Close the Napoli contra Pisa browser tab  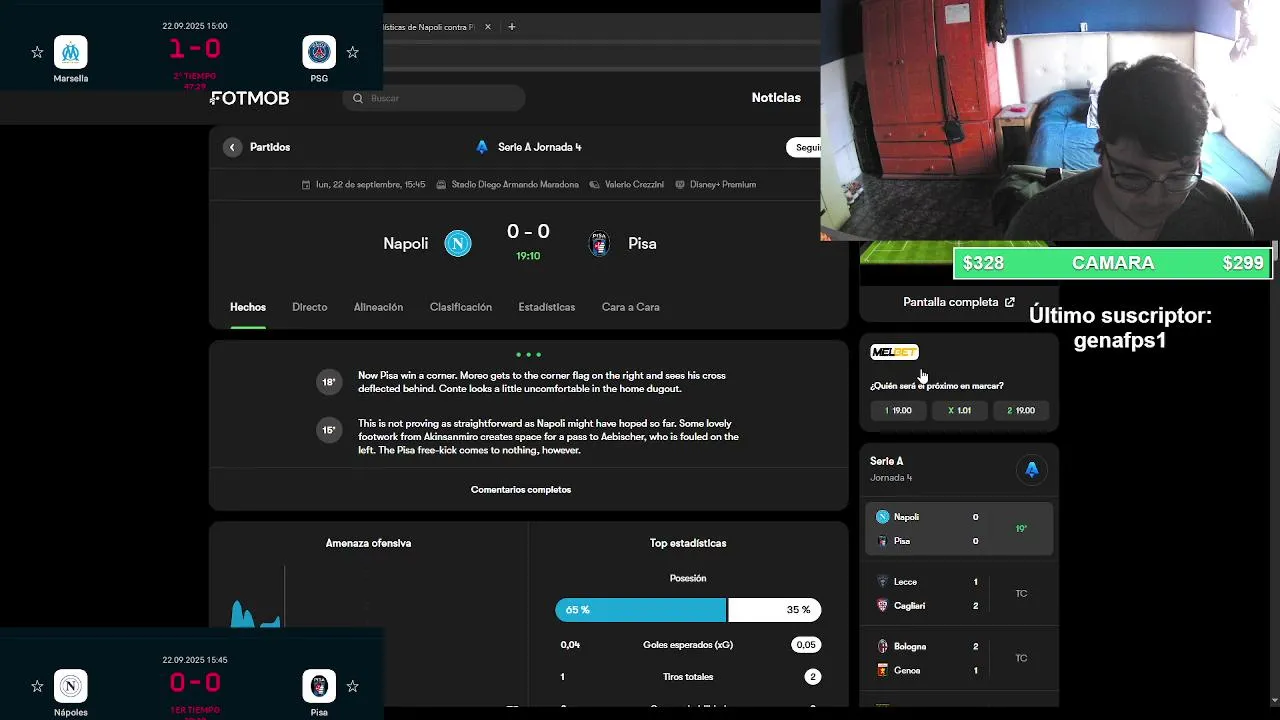point(488,27)
